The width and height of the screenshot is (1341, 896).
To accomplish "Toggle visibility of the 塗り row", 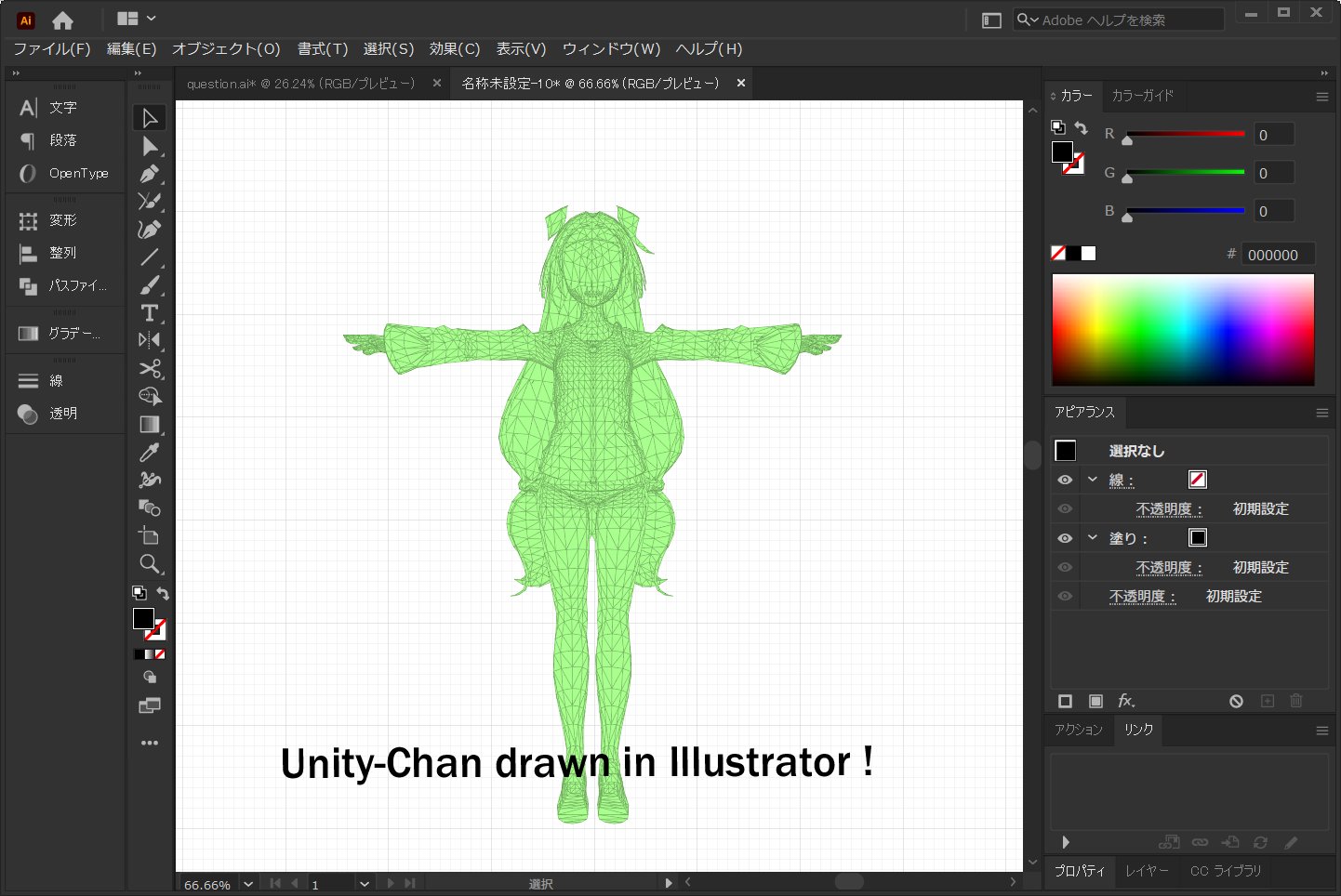I will click(1065, 538).
